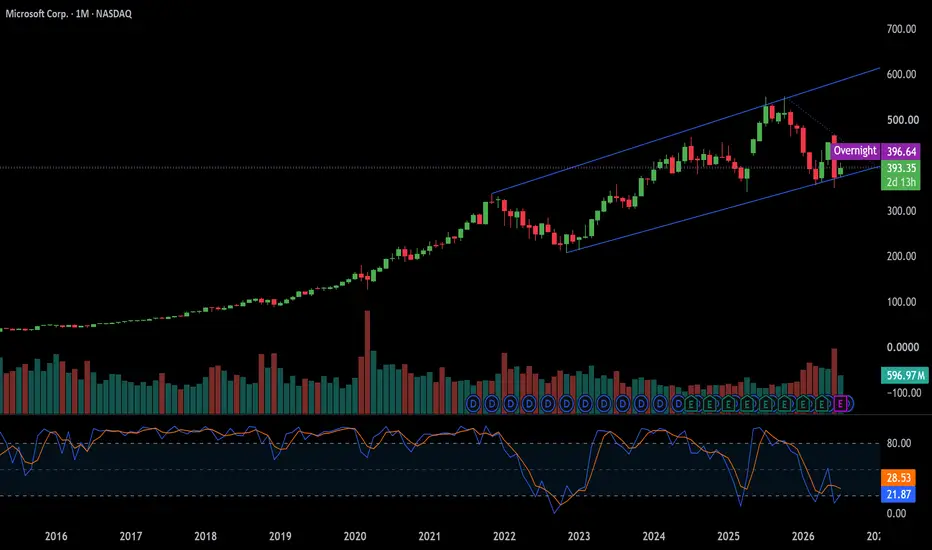Click the first green earnings E marker

pyautogui.click(x=691, y=404)
